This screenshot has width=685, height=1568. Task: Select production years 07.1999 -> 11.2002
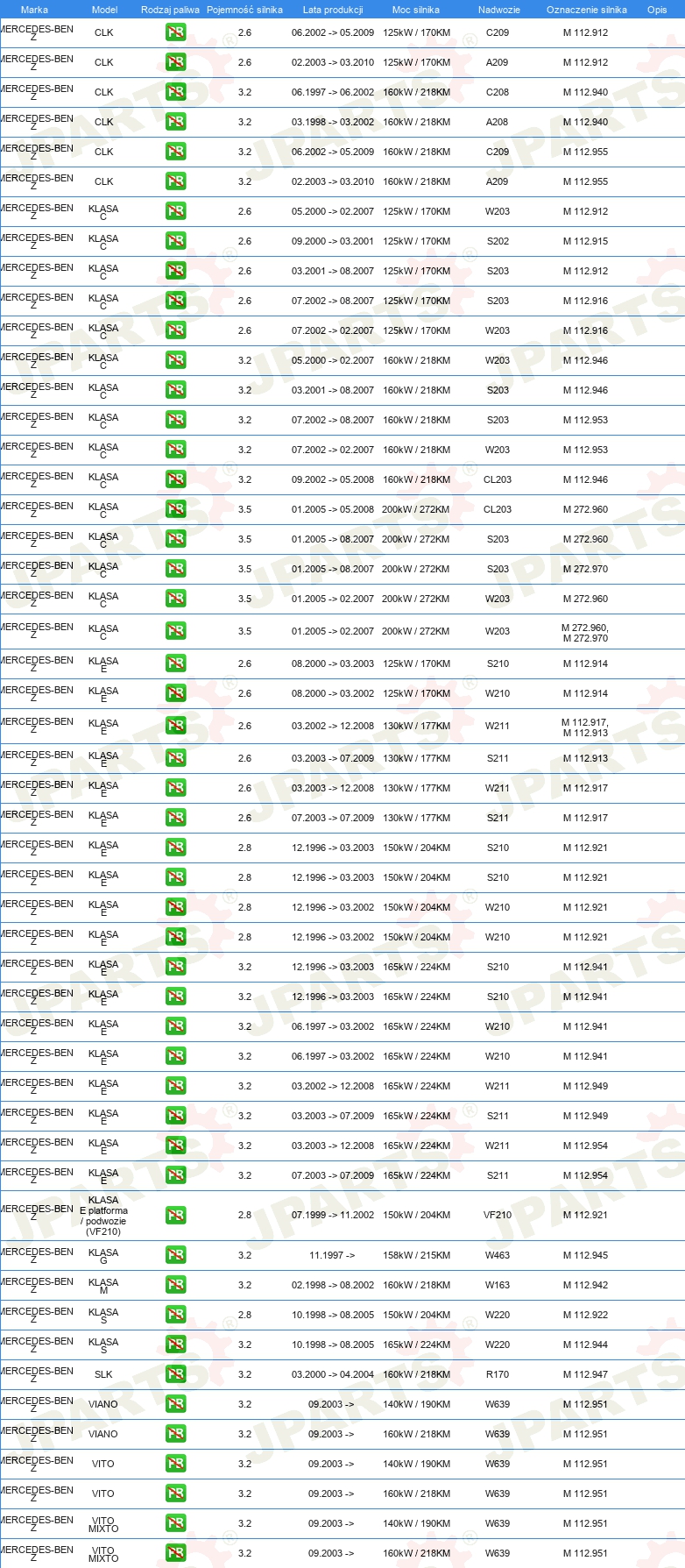333,1215
